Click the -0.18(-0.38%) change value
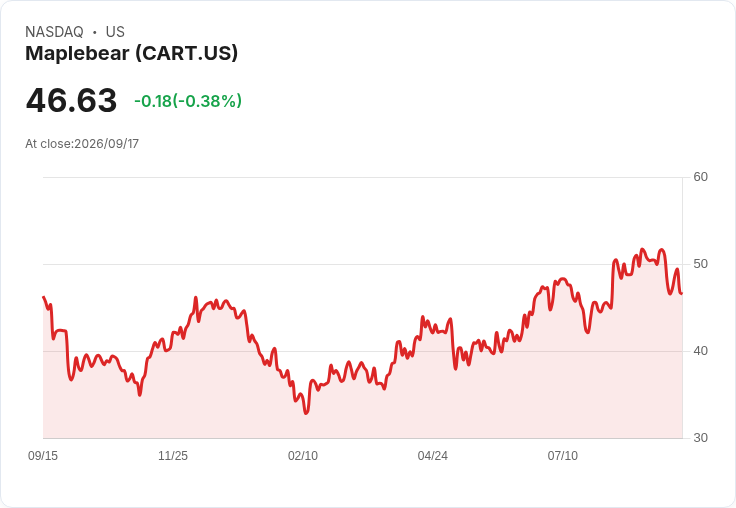This screenshot has height=508, width=736. [x=188, y=101]
